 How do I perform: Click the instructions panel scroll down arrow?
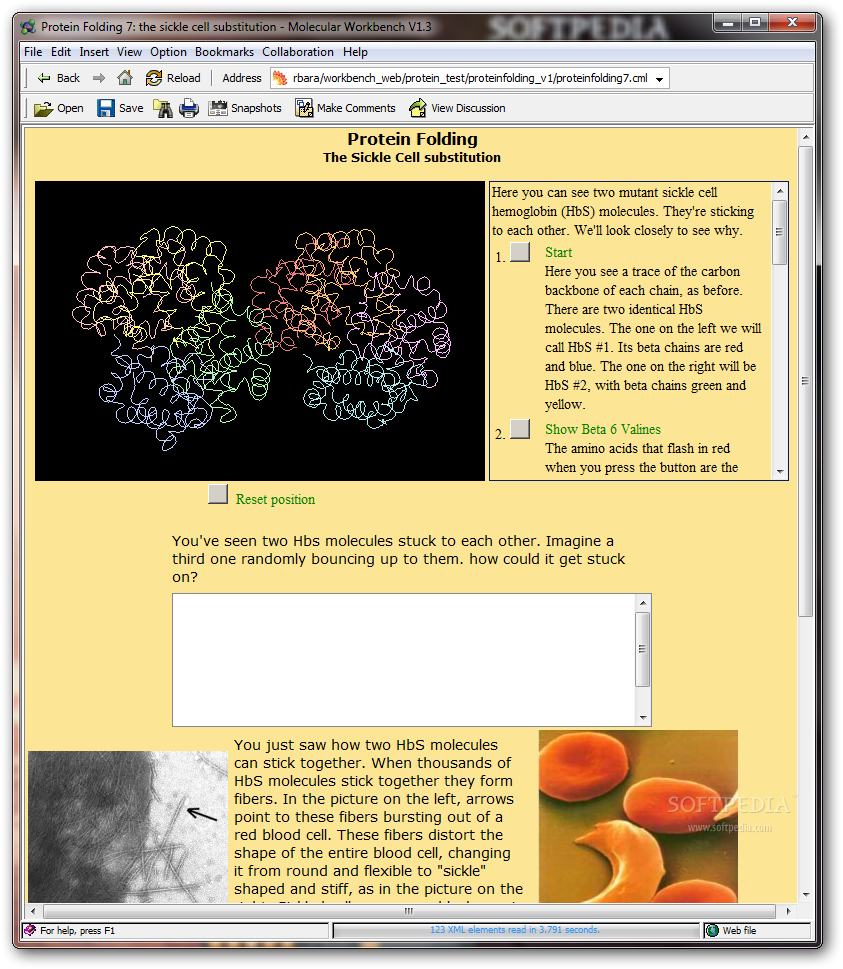point(780,472)
